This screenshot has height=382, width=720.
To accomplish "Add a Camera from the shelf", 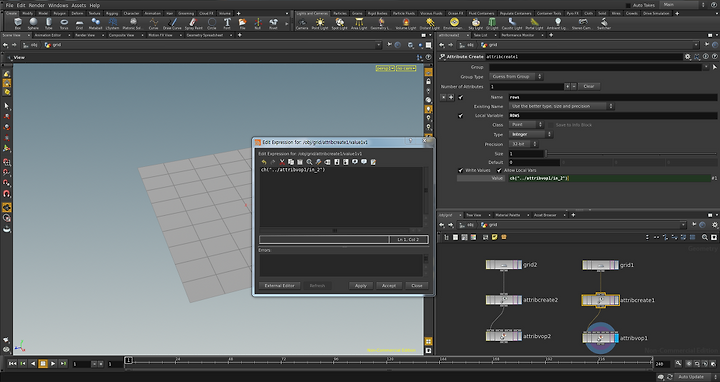I will pyautogui.click(x=302, y=24).
